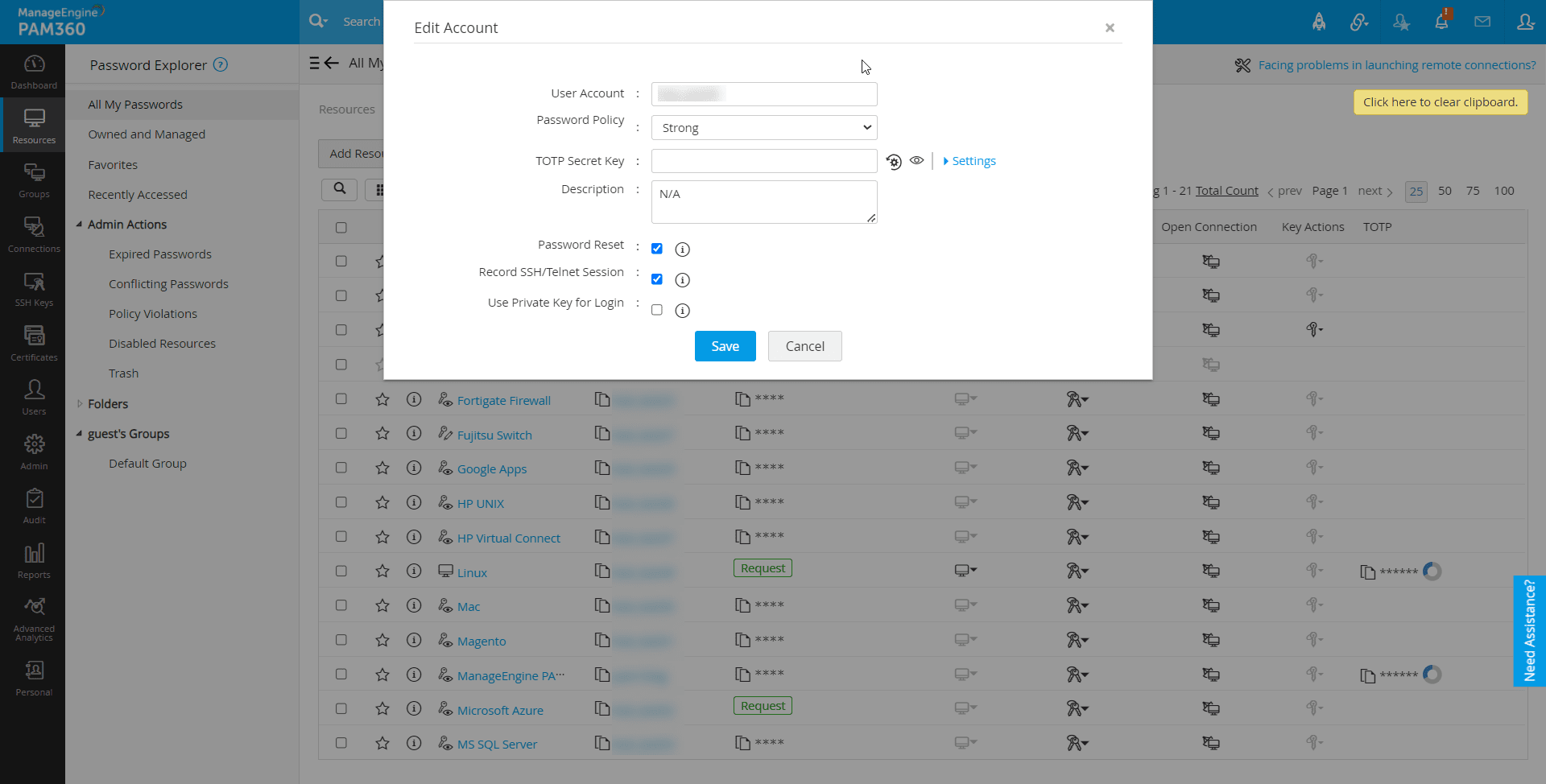Image resolution: width=1546 pixels, height=784 pixels.
Task: Focus the TOTP Secret Key field
Action: pos(764,161)
